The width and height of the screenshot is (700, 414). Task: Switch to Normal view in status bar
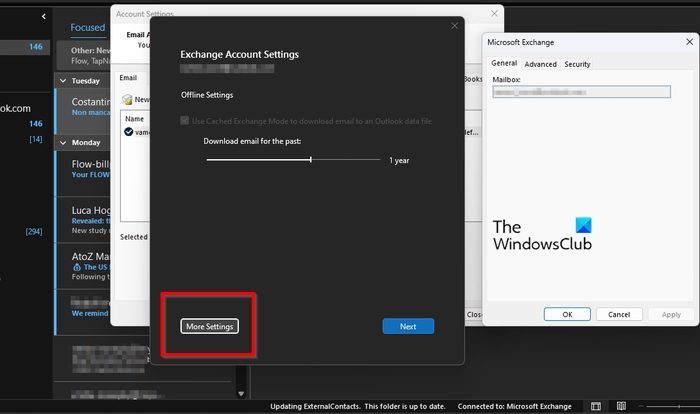[596, 406]
